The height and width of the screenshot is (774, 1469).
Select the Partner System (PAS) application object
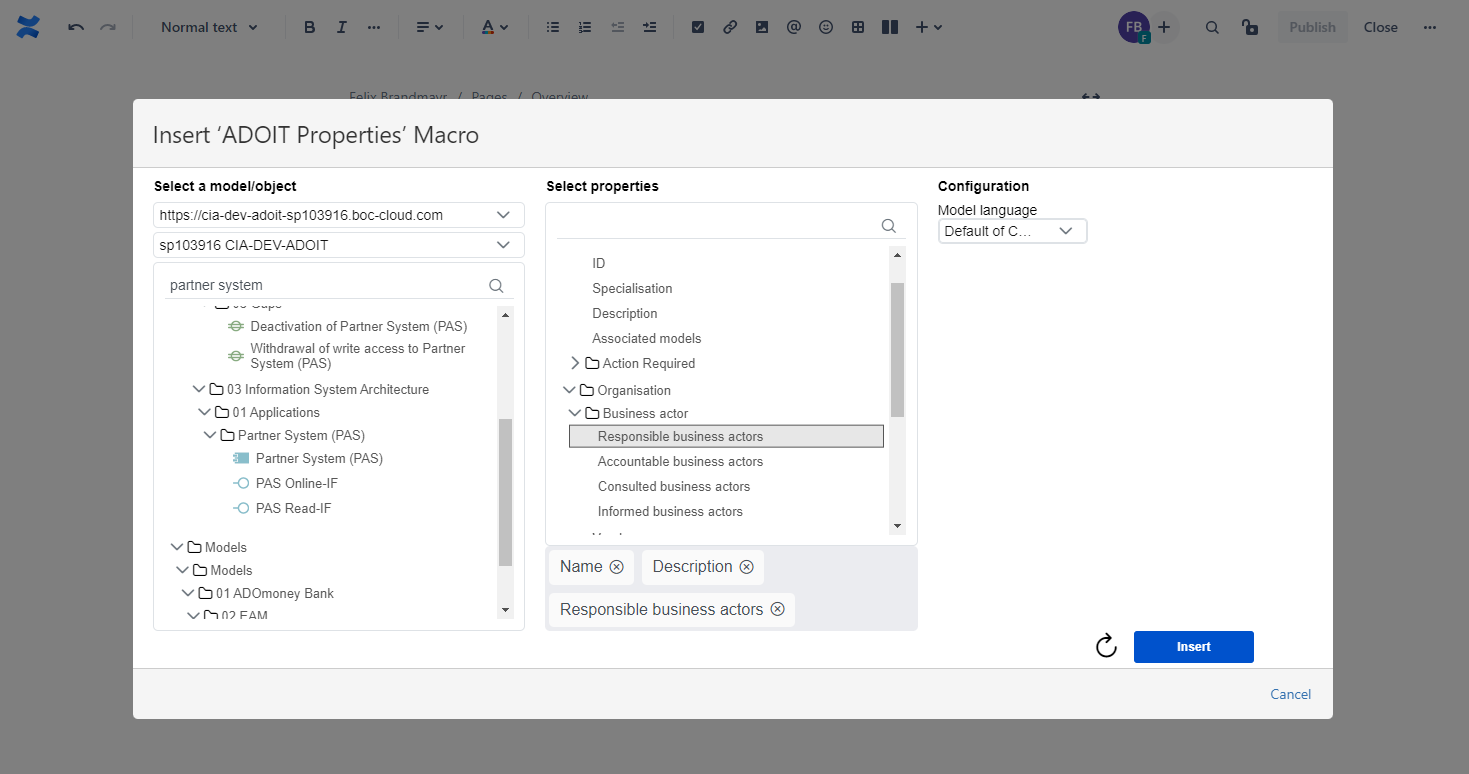(x=318, y=459)
